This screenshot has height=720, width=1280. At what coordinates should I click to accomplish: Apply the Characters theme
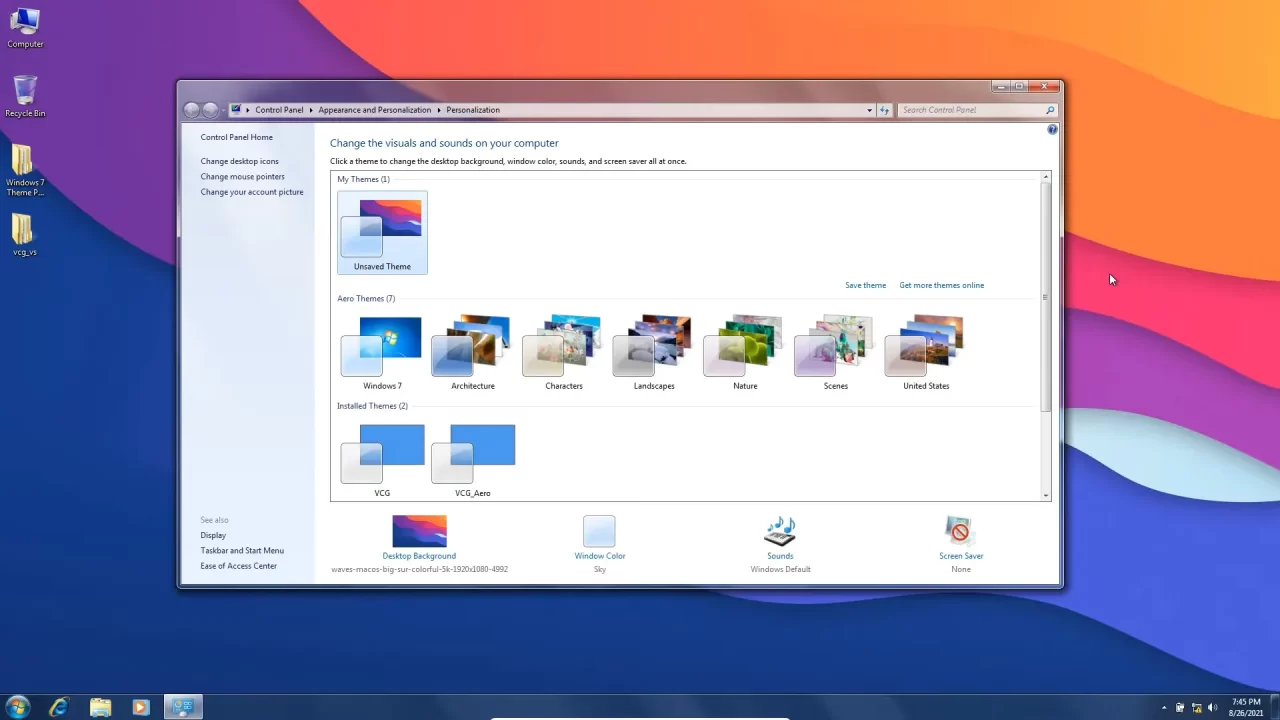pyautogui.click(x=564, y=352)
